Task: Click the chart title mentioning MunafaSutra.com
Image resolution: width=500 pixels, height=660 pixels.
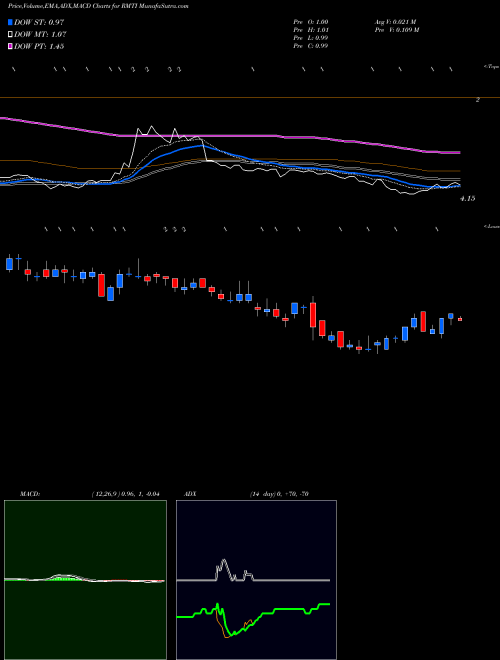Action: point(98,6)
